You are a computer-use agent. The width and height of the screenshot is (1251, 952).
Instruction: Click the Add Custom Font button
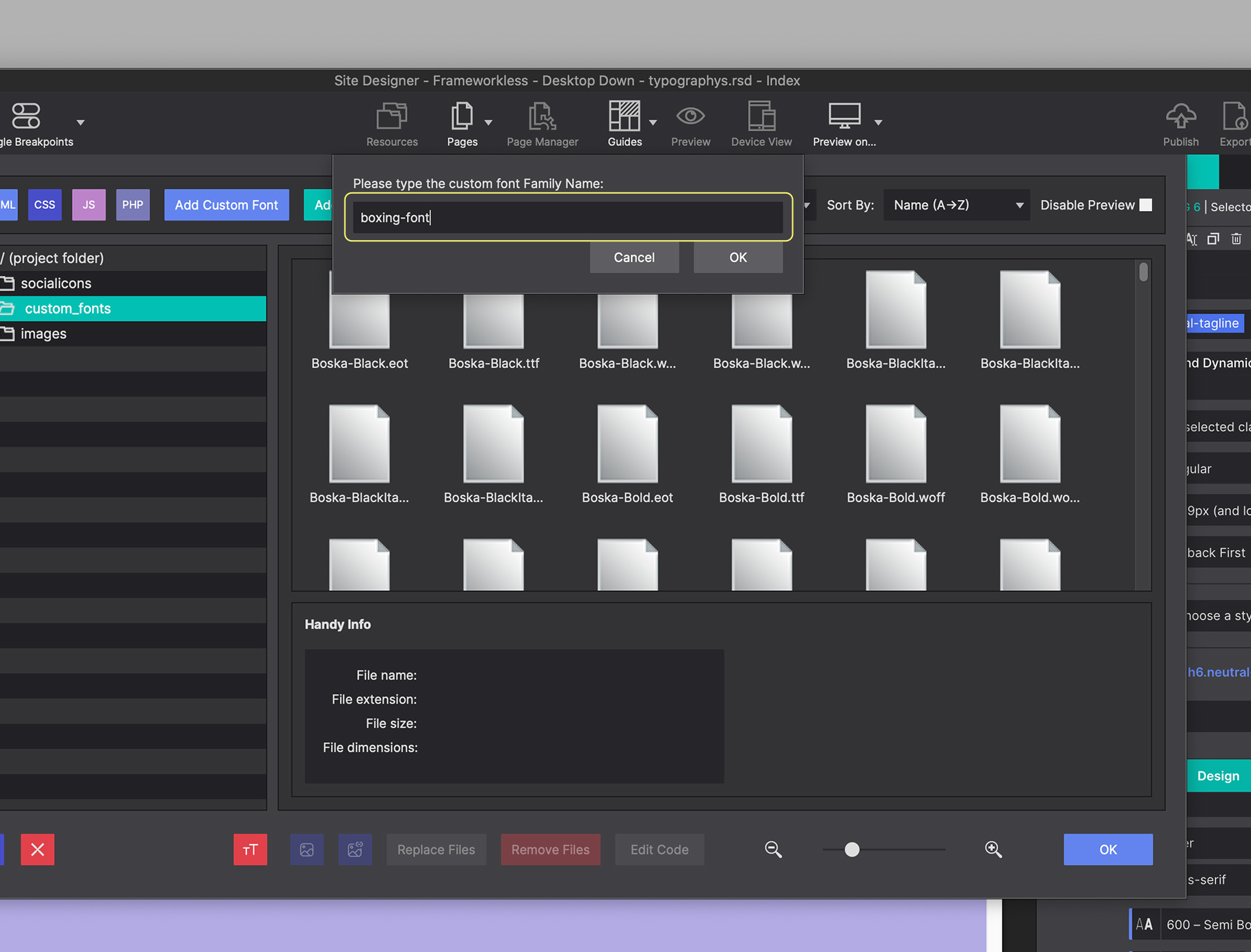tap(226, 205)
